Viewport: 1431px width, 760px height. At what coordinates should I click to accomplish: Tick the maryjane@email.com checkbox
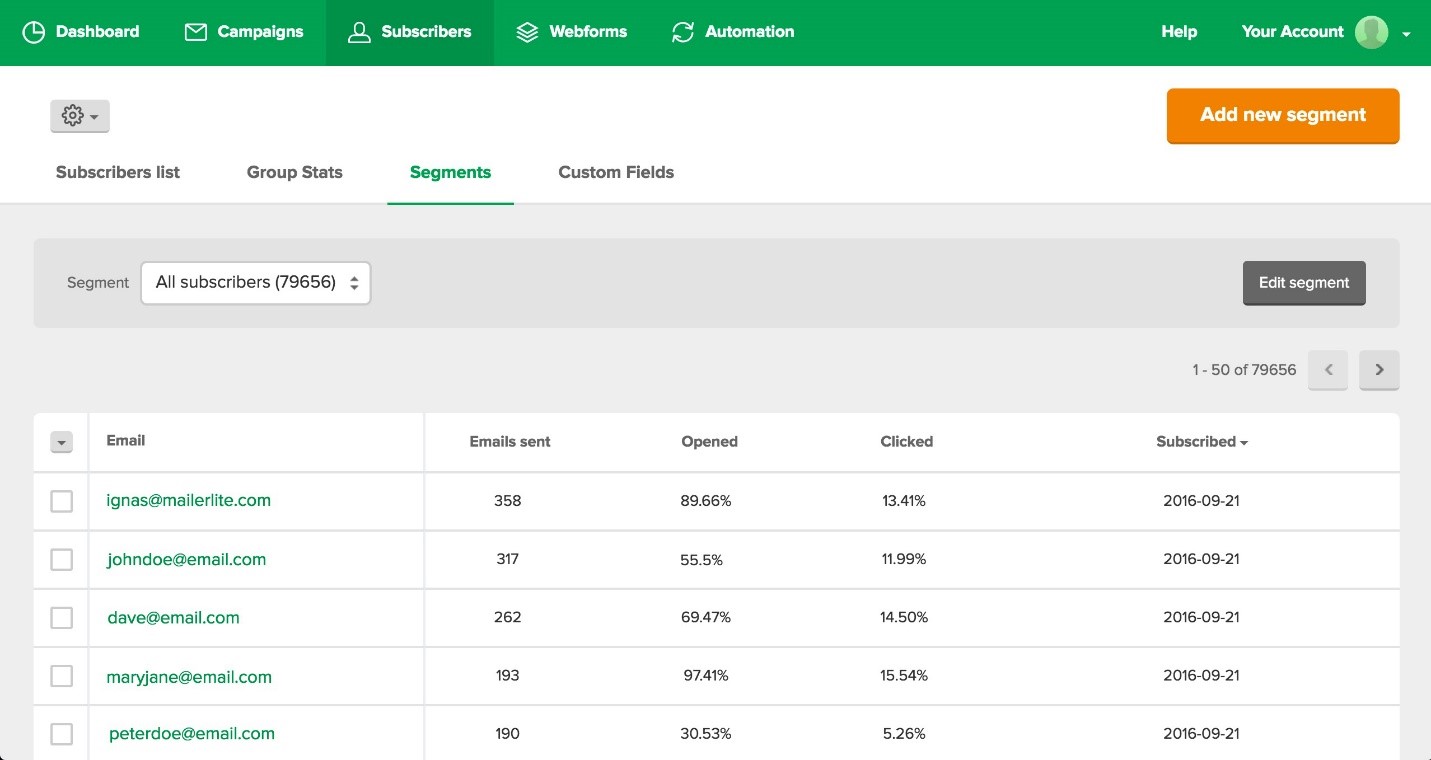click(62, 676)
